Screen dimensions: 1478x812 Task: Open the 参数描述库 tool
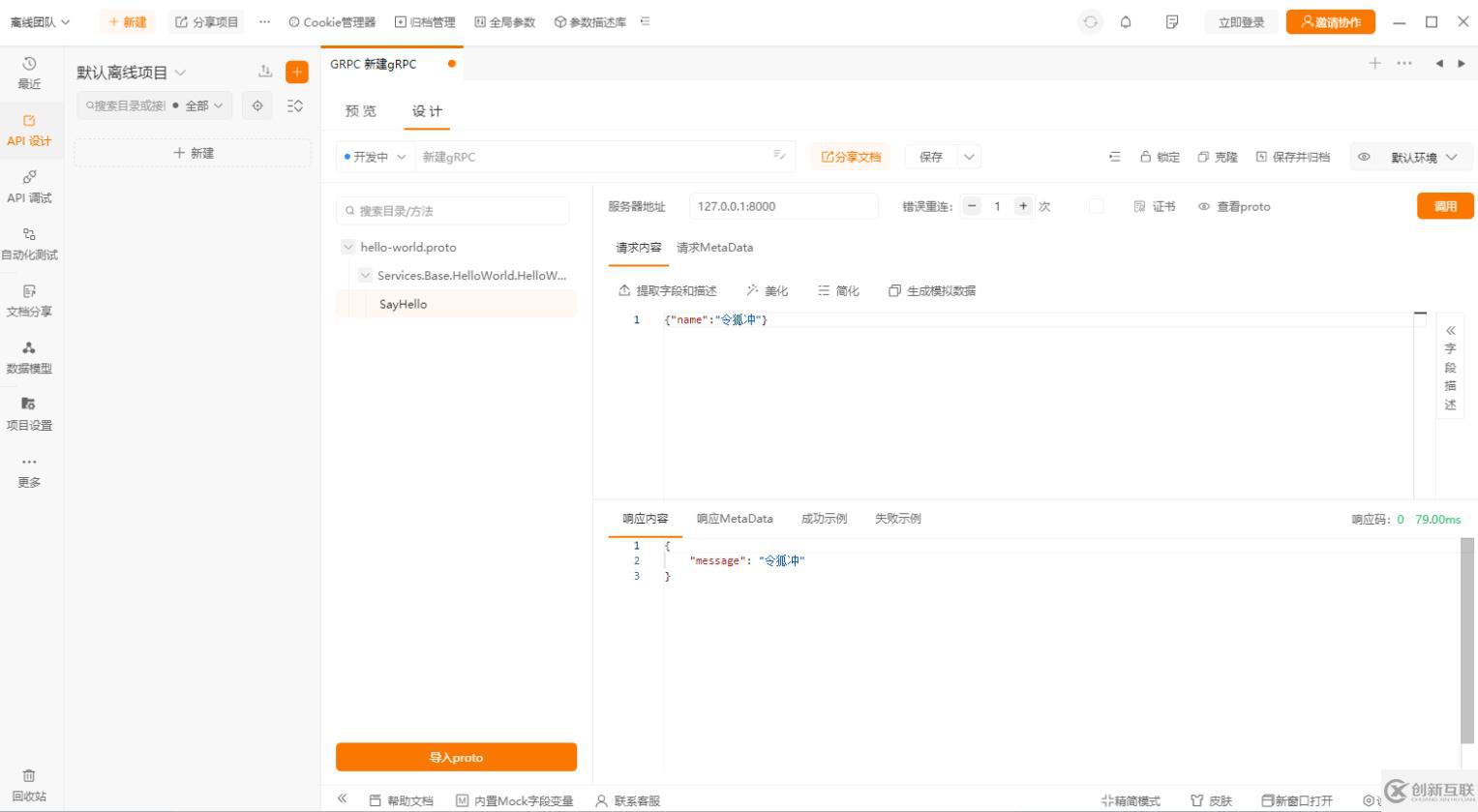pyautogui.click(x=591, y=21)
